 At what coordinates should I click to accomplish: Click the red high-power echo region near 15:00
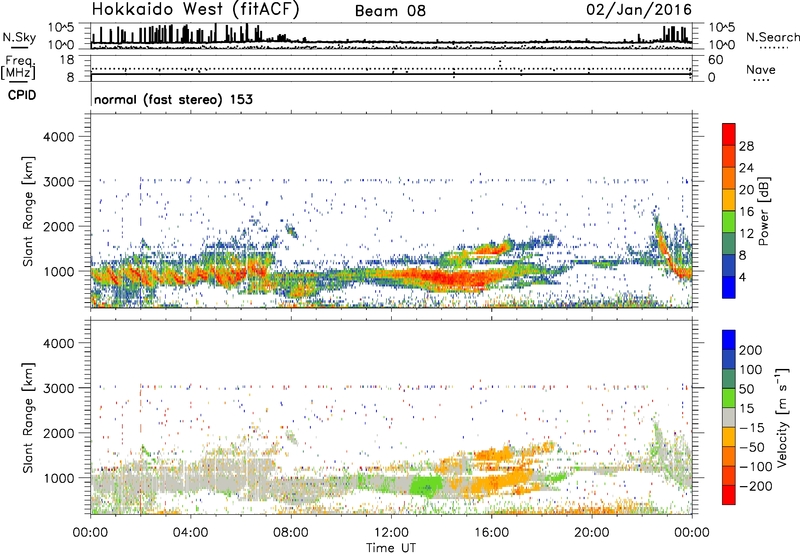click(x=454, y=280)
